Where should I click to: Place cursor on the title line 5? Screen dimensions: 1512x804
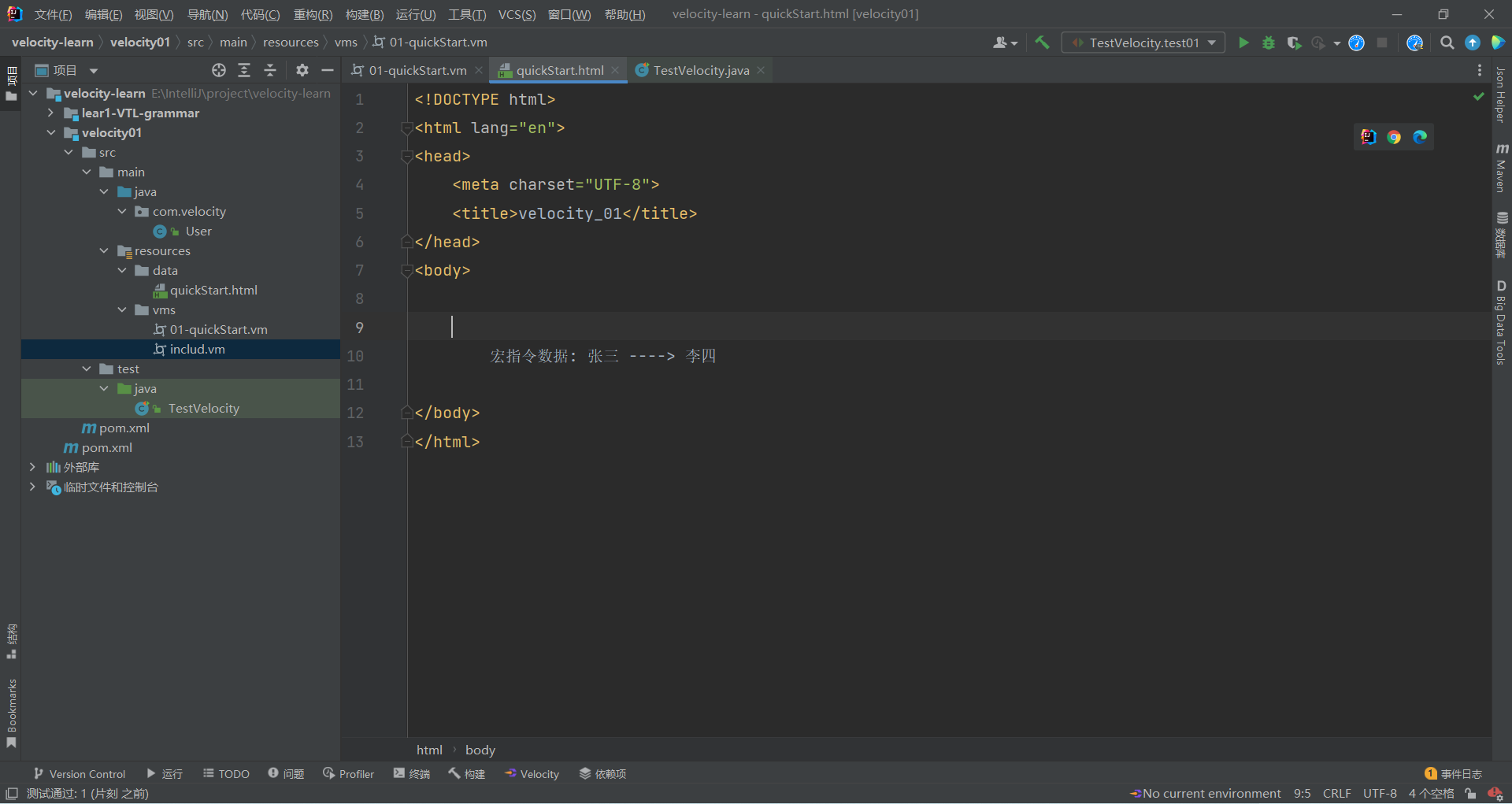click(x=574, y=213)
